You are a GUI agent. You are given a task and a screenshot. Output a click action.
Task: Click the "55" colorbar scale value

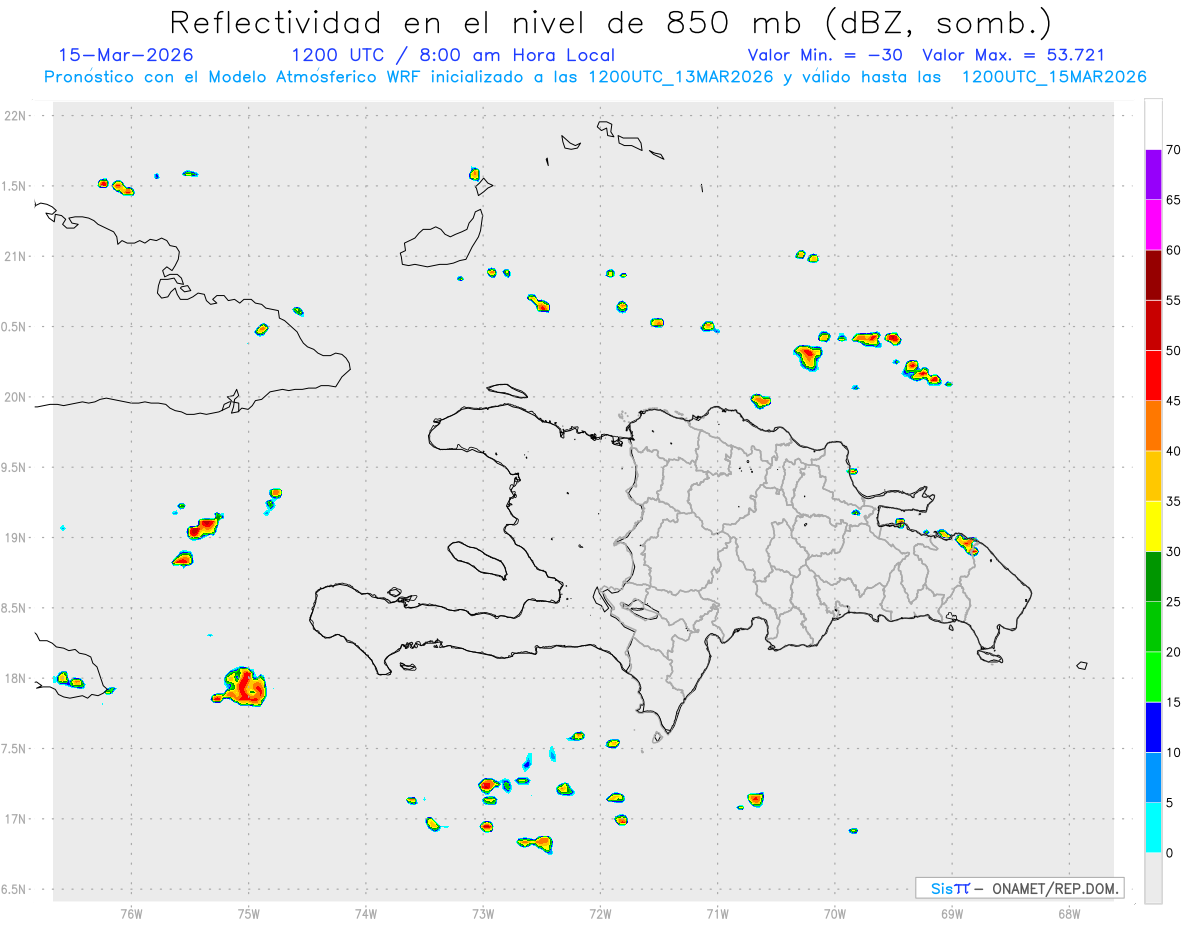pos(1174,301)
